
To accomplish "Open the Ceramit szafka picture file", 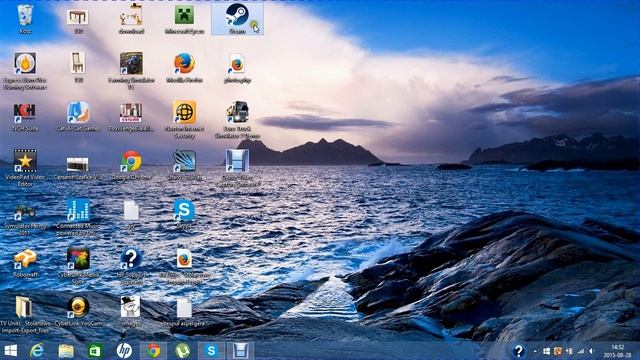I will coord(78,164).
